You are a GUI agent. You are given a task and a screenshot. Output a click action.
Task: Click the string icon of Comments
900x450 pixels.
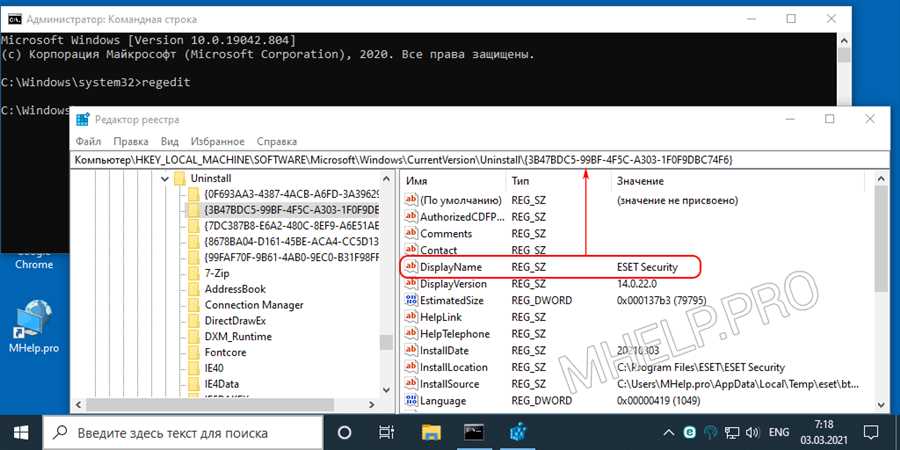pos(412,234)
